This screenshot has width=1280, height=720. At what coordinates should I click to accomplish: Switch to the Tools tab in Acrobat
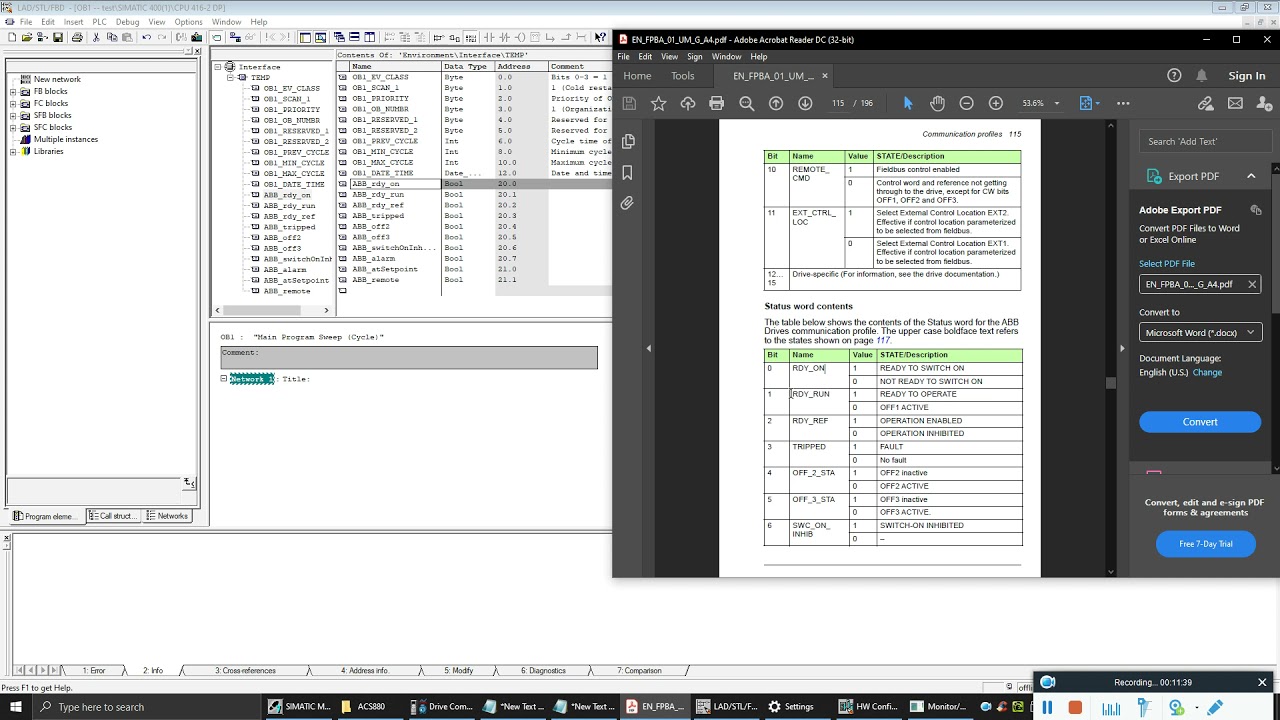pos(683,76)
